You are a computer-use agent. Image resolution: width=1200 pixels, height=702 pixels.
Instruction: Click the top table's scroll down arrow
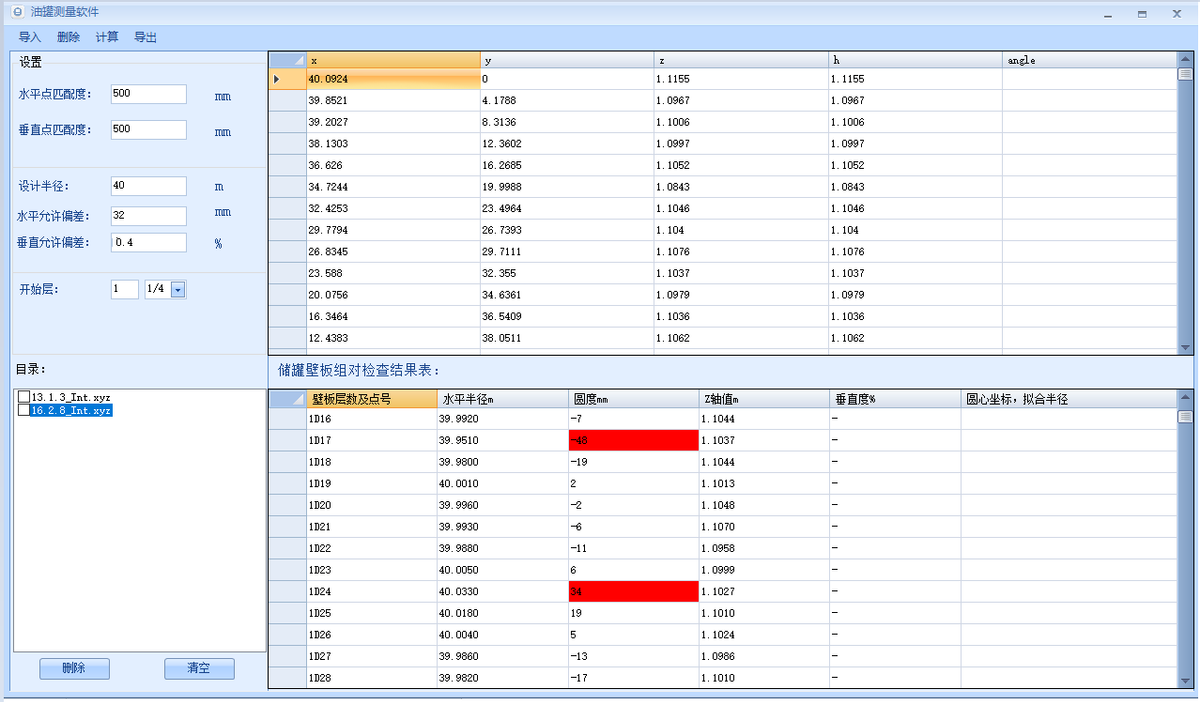pyautogui.click(x=1185, y=347)
